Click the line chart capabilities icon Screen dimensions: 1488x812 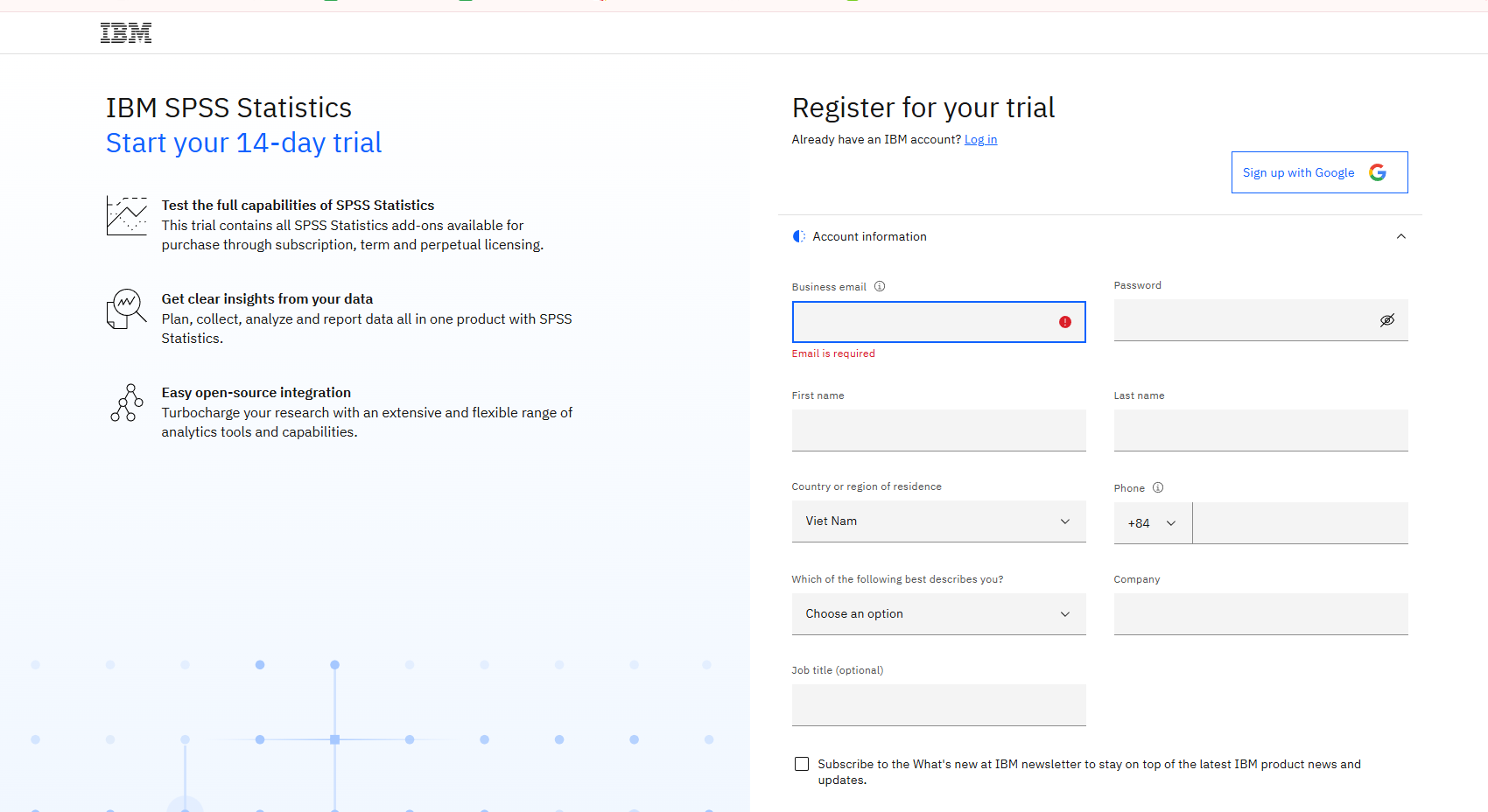point(127,215)
